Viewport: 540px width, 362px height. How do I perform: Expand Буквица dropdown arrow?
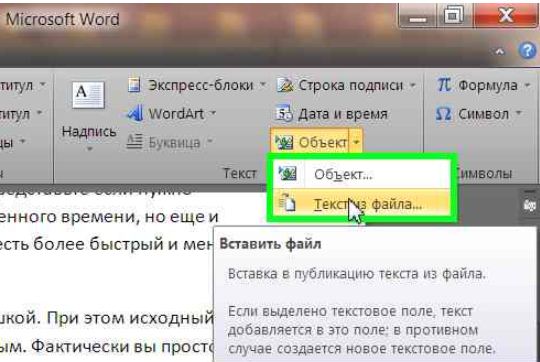pyautogui.click(x=210, y=141)
